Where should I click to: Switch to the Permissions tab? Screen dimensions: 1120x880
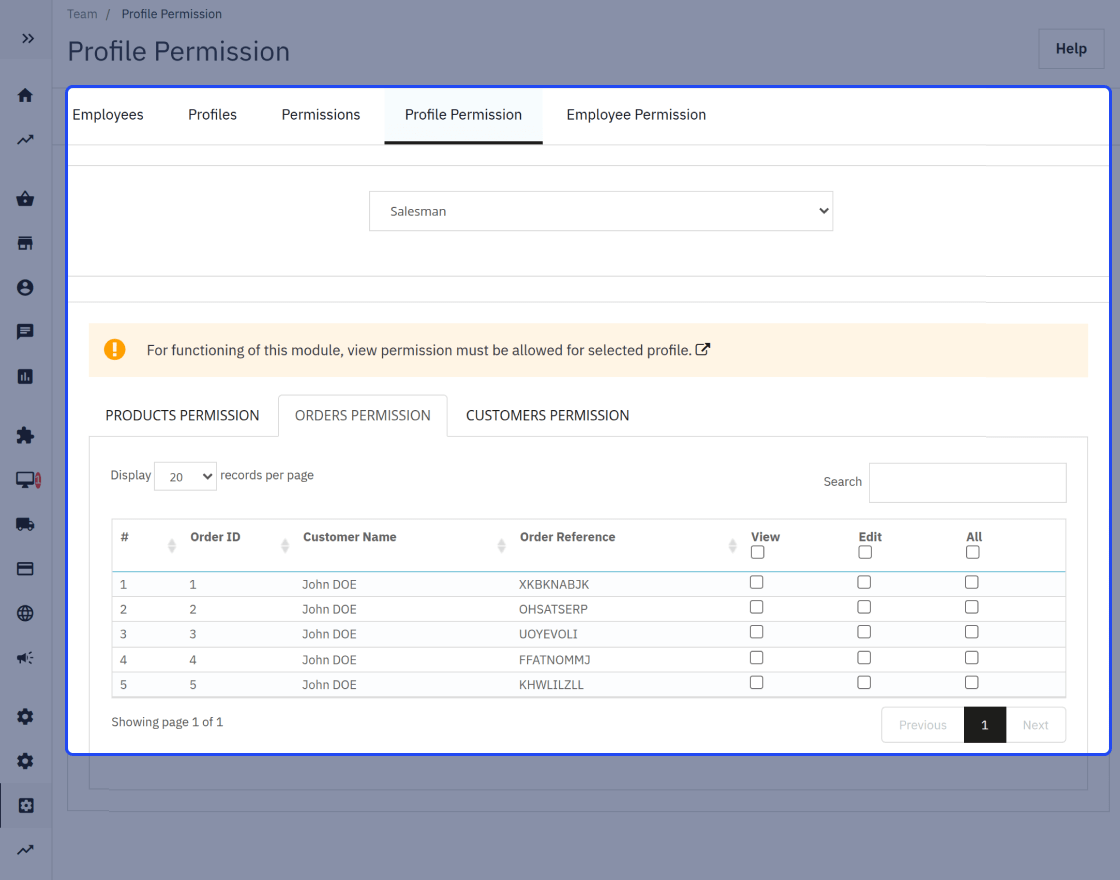321,115
